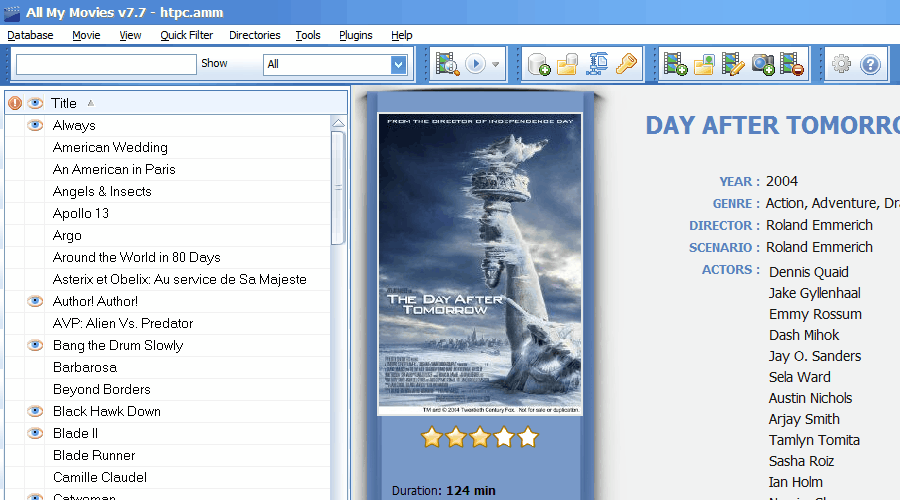Select Blade Runner in the list
This screenshot has height=500, width=900.
(94, 455)
